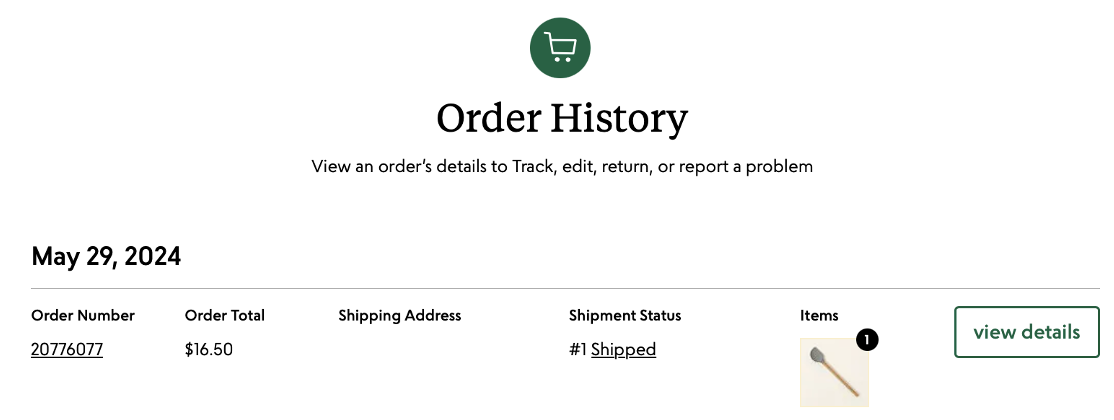
Task: Click the item count badge showing 1
Action: click(x=867, y=340)
